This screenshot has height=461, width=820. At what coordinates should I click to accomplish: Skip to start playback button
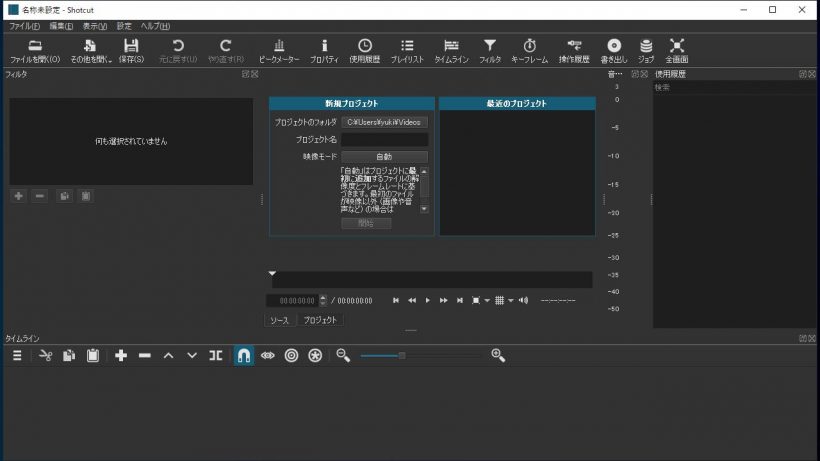tap(396, 301)
